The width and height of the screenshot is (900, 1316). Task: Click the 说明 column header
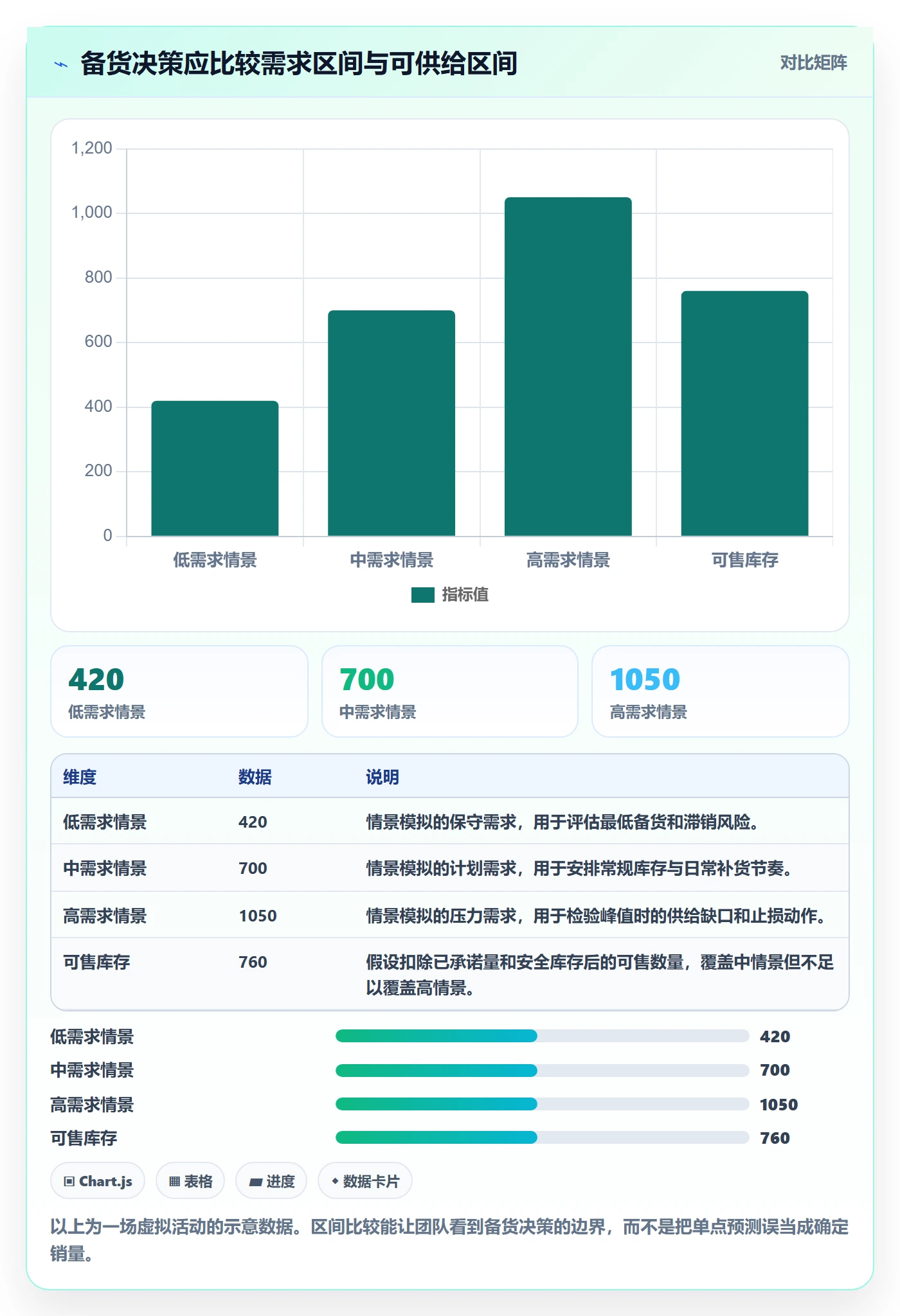pyautogui.click(x=382, y=777)
